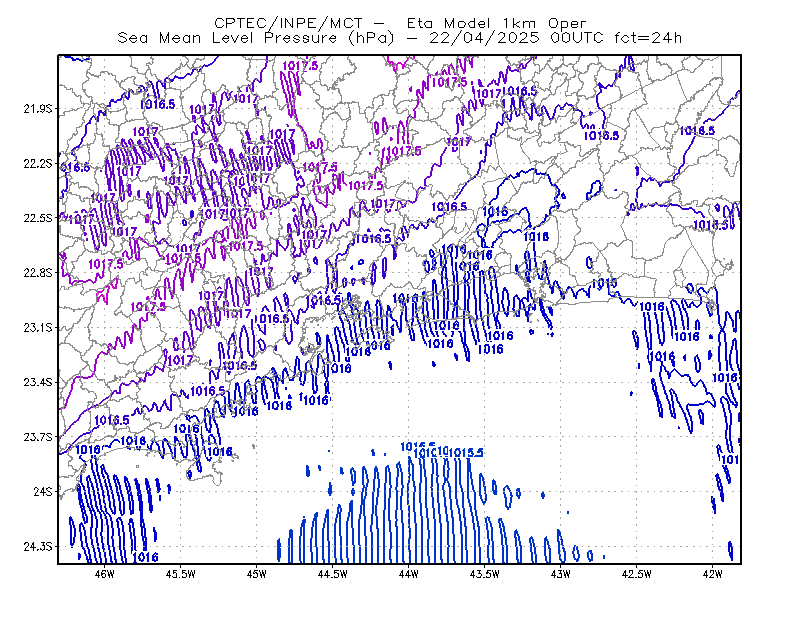Click the 46W longitude axis label
The width and height of the screenshot is (800, 618).
105,574
